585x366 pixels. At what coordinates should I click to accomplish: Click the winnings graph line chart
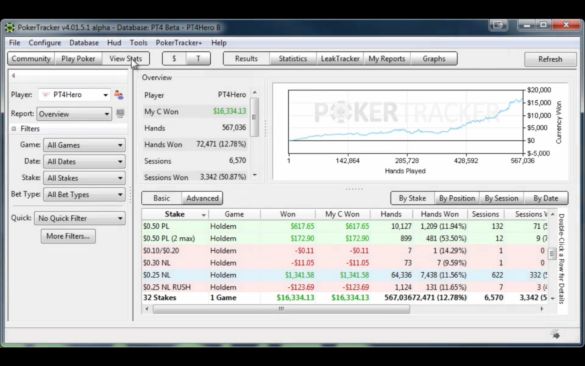click(x=406, y=122)
